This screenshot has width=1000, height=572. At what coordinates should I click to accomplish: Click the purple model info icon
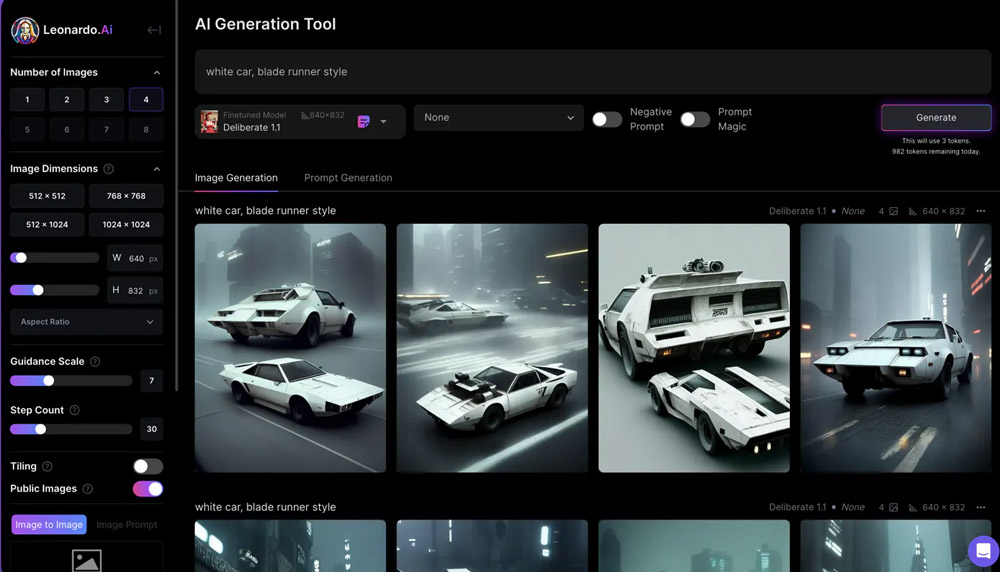(x=364, y=121)
